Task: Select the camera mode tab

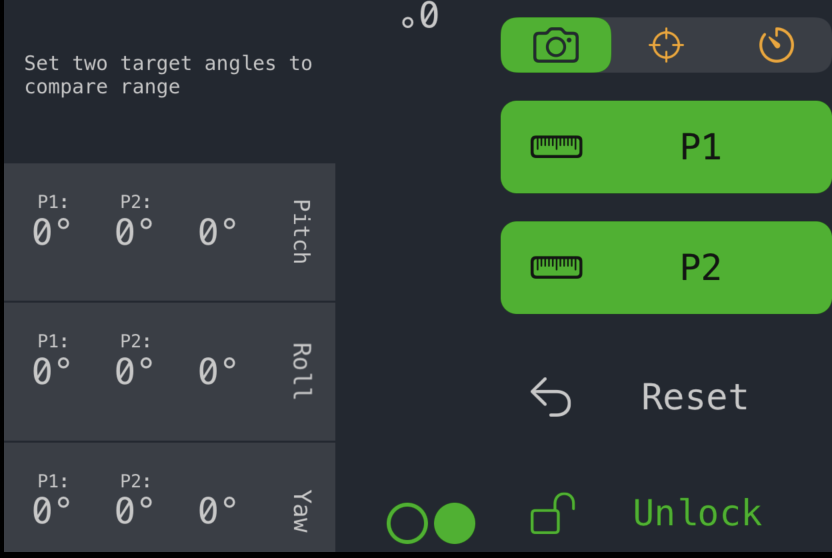Action: click(x=556, y=45)
